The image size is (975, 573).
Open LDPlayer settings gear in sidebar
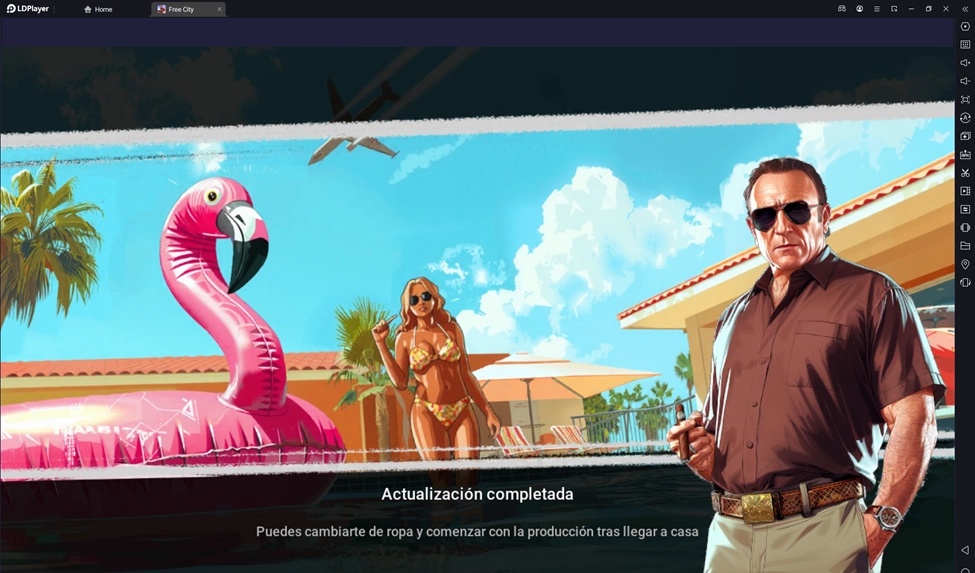pos(965,27)
